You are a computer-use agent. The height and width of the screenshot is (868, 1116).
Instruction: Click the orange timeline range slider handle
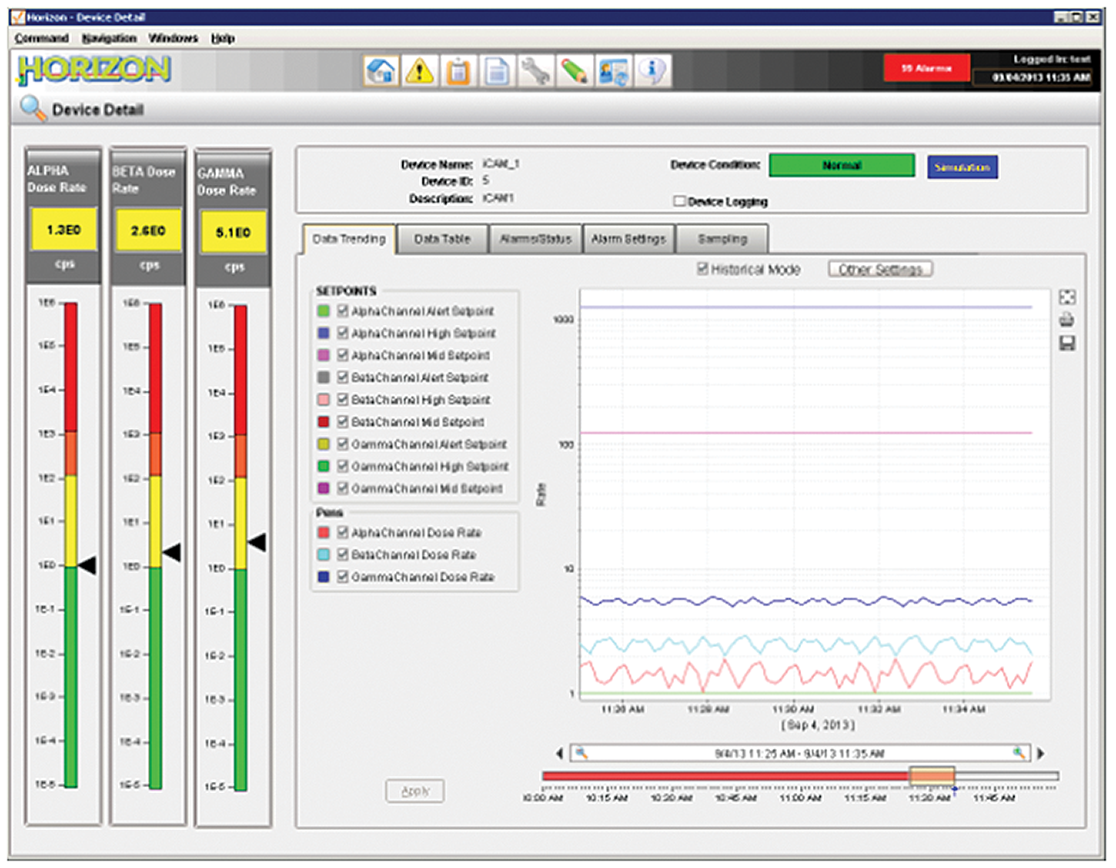(x=932, y=777)
